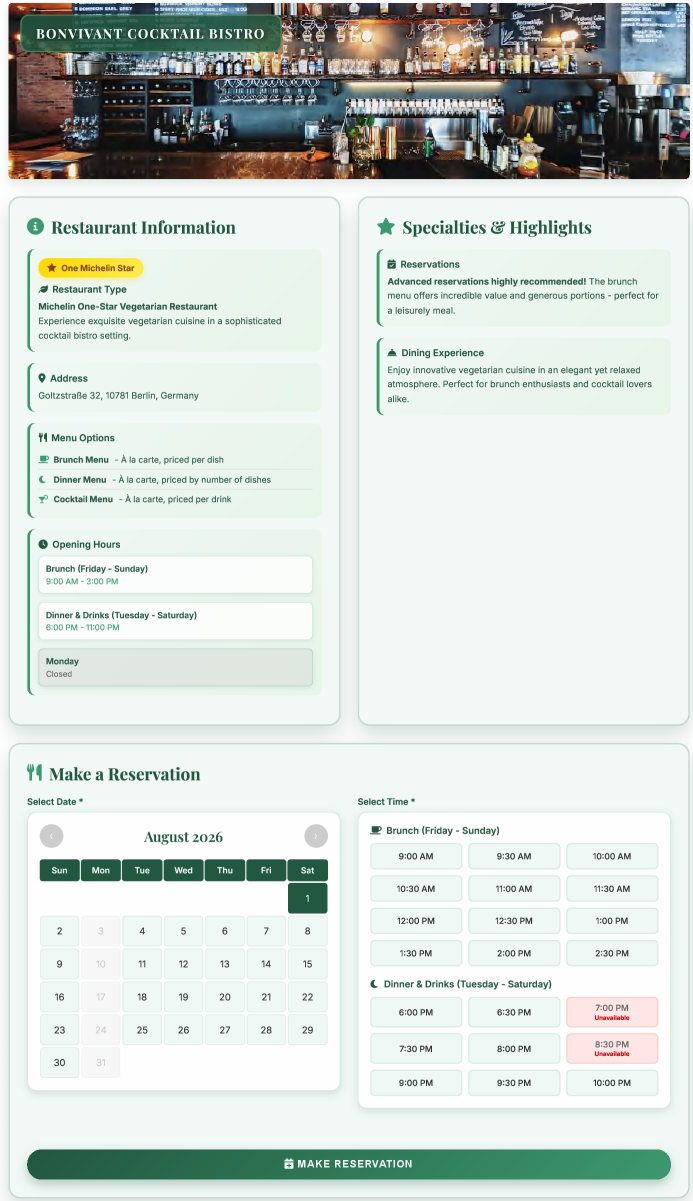
Task: Click the unavailable 8:30 PM slot
Action: [x=612, y=1049]
